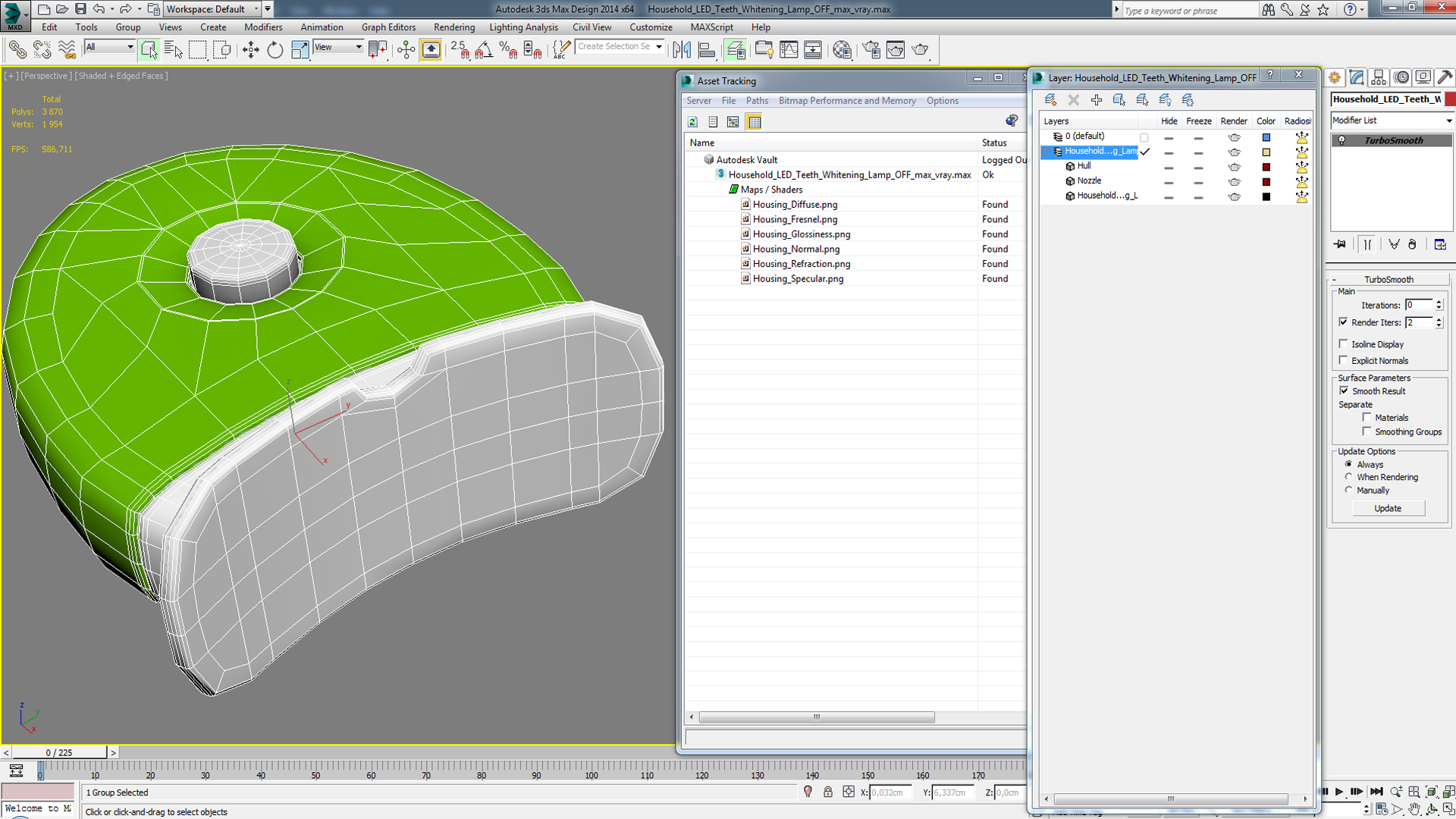Click the Freeze layer icon for Household layer
The height and width of the screenshot is (819, 1456).
[x=1198, y=150]
